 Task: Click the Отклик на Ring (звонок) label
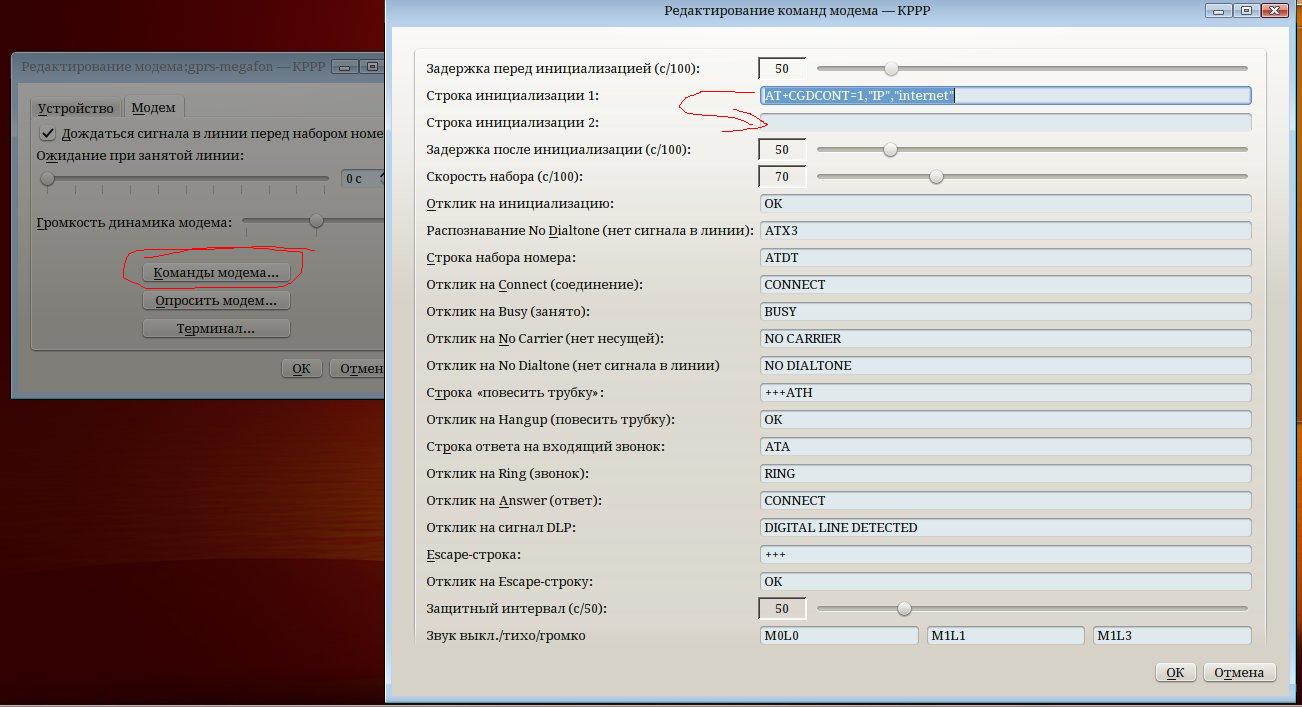coord(507,474)
